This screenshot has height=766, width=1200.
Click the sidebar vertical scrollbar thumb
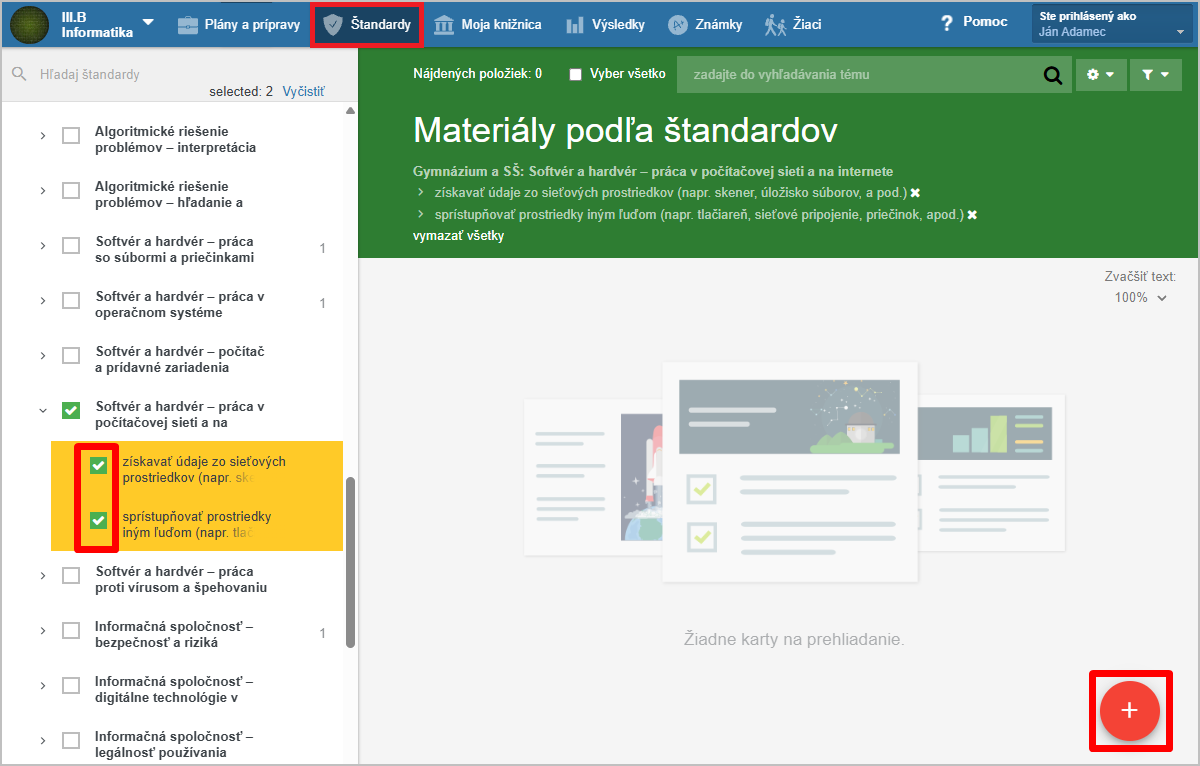350,560
